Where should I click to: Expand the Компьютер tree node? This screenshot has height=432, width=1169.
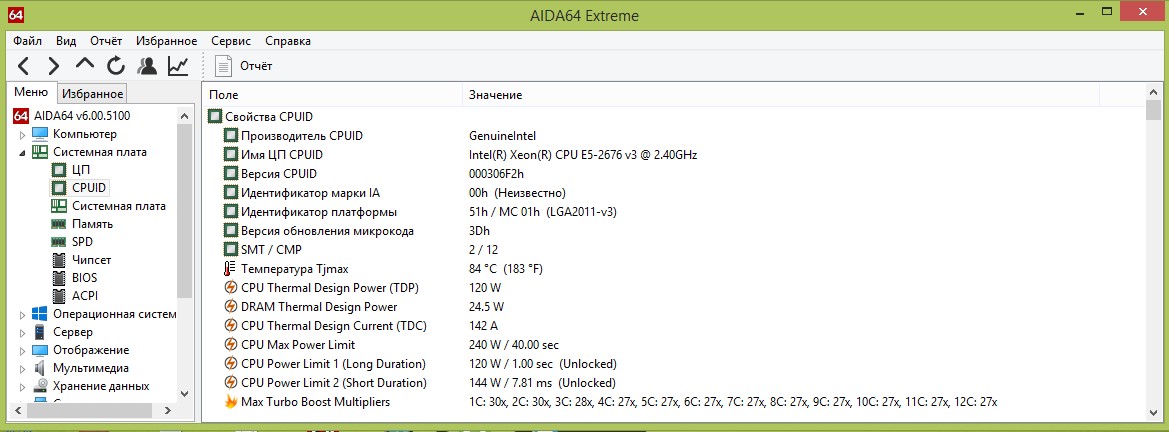22,134
